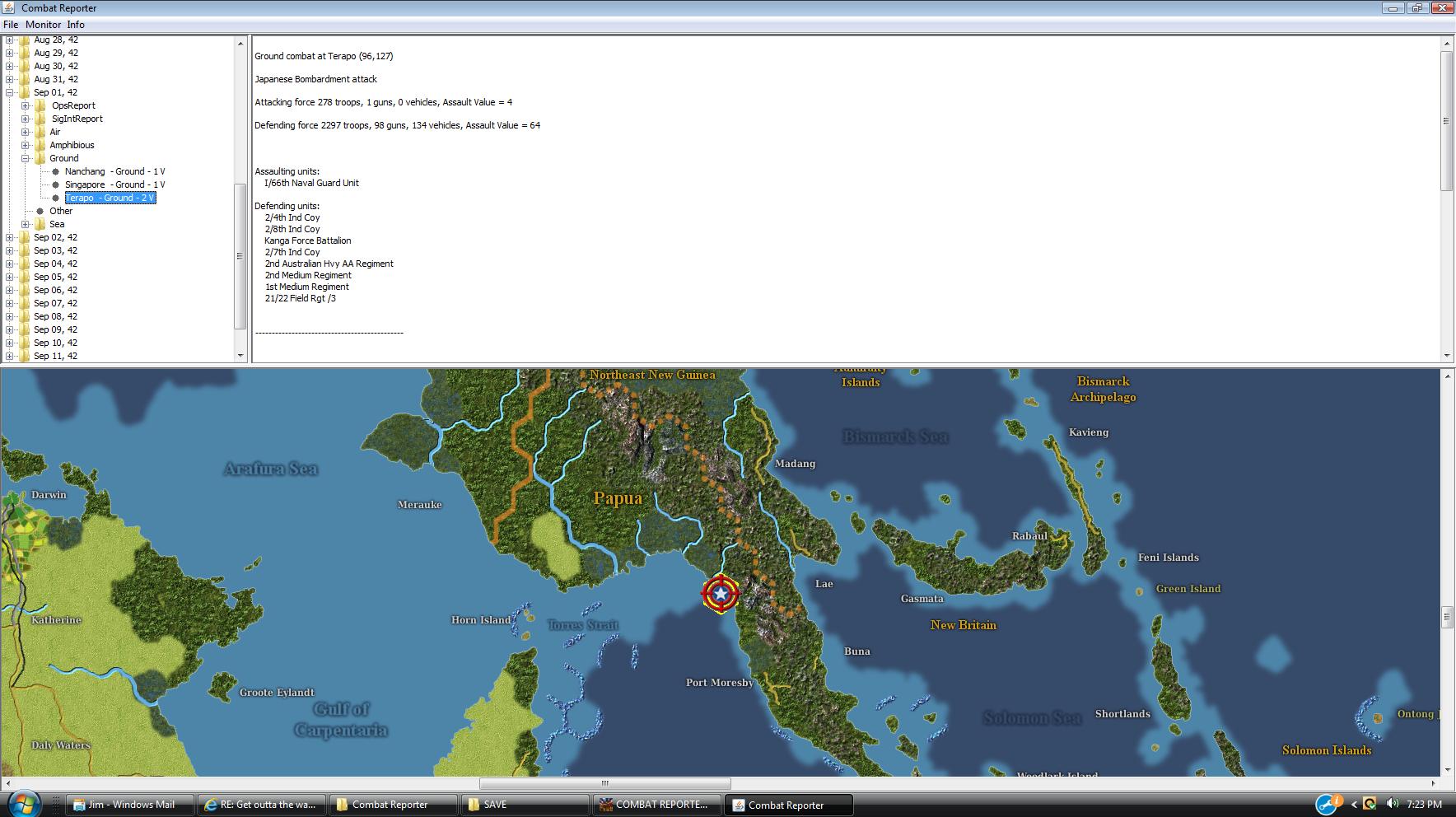Open the Monitor menu

coord(43,25)
